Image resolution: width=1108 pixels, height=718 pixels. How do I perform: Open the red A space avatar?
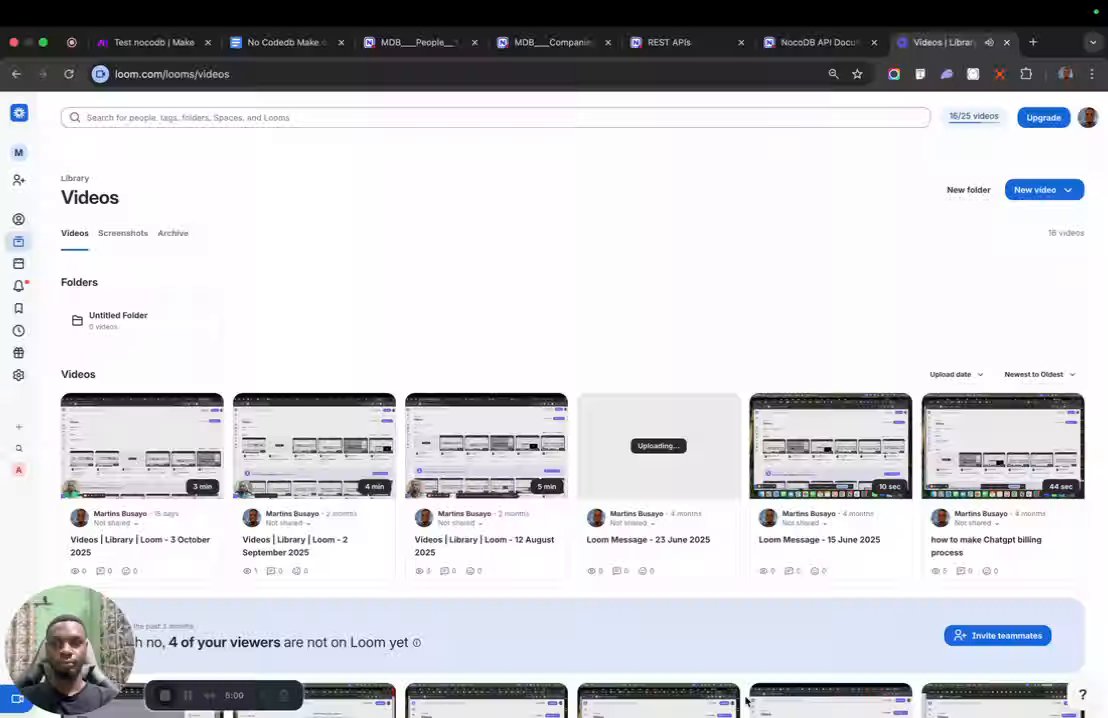pos(19,470)
